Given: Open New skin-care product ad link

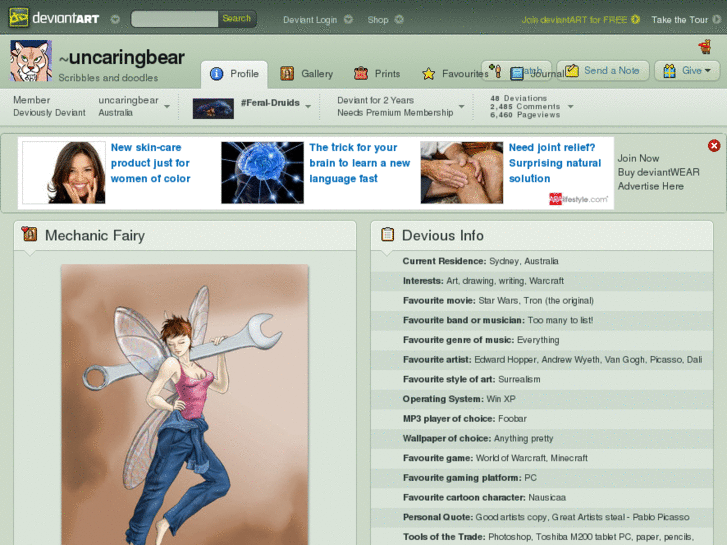Looking at the screenshot, I should (151, 163).
